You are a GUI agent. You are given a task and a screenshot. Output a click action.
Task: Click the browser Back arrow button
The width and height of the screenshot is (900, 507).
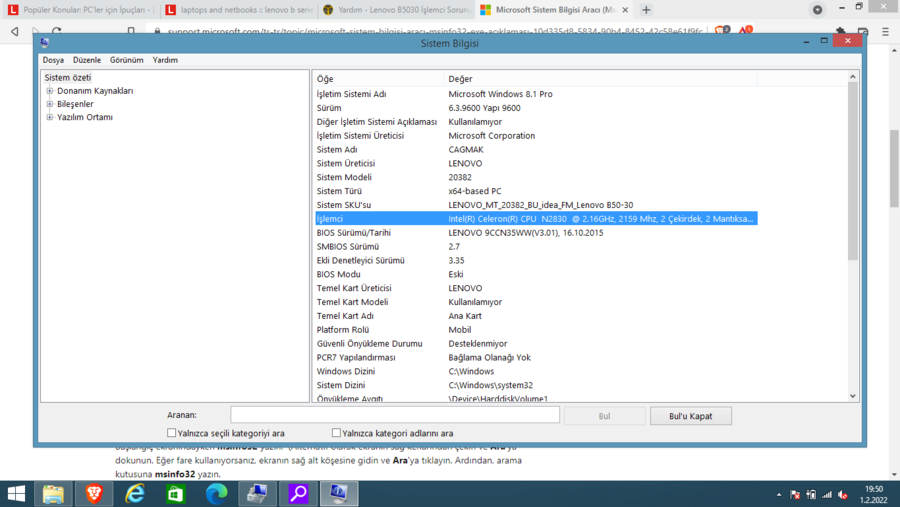(15, 31)
